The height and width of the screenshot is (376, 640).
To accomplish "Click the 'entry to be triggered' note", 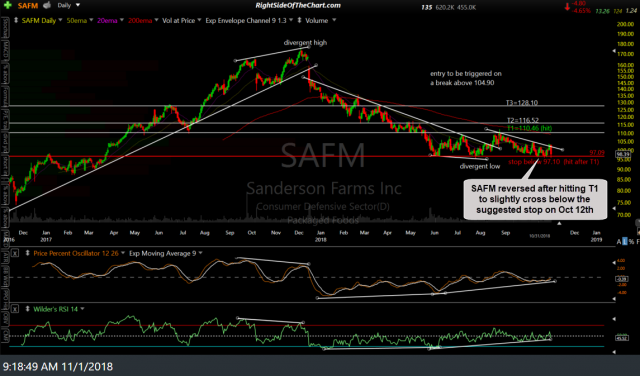I will [466, 78].
